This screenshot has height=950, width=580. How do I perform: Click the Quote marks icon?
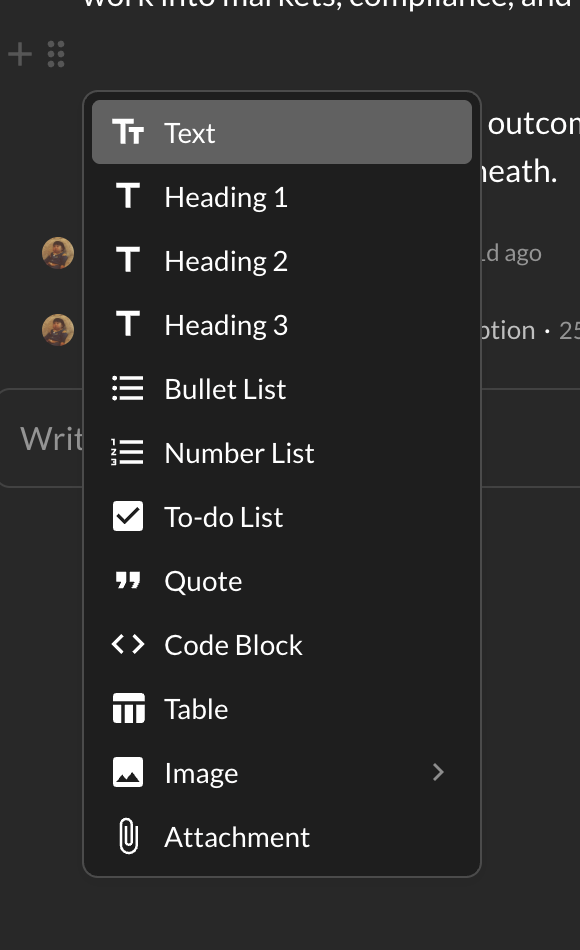click(128, 580)
